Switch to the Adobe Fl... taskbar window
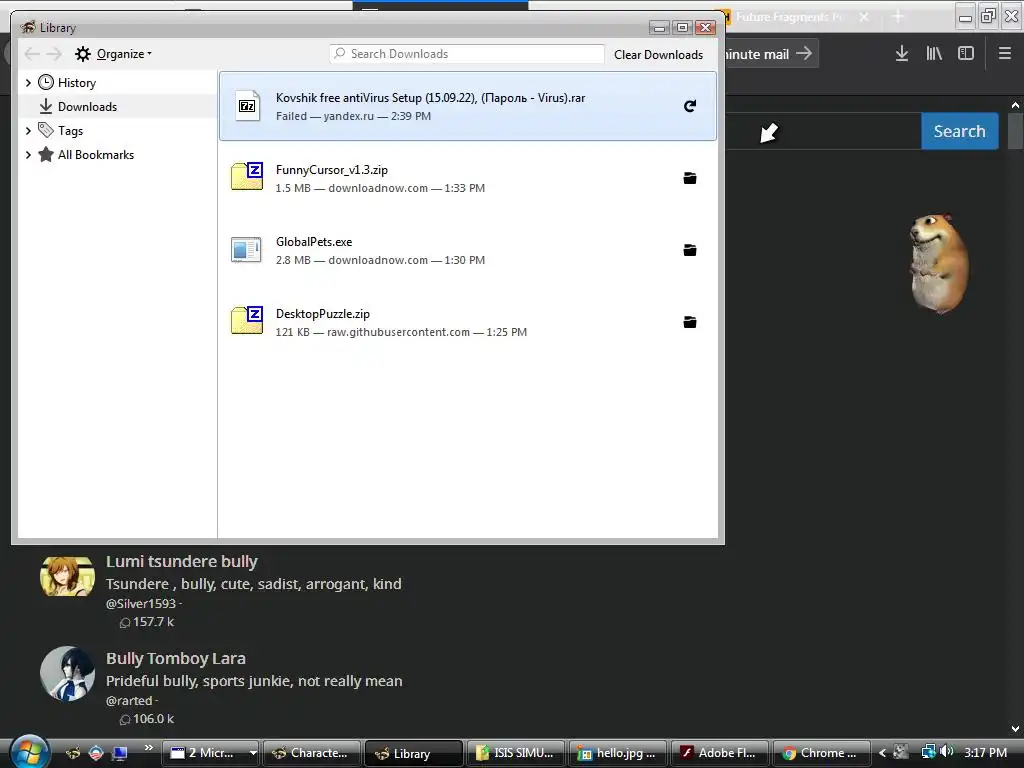The width and height of the screenshot is (1024, 768). (x=719, y=753)
